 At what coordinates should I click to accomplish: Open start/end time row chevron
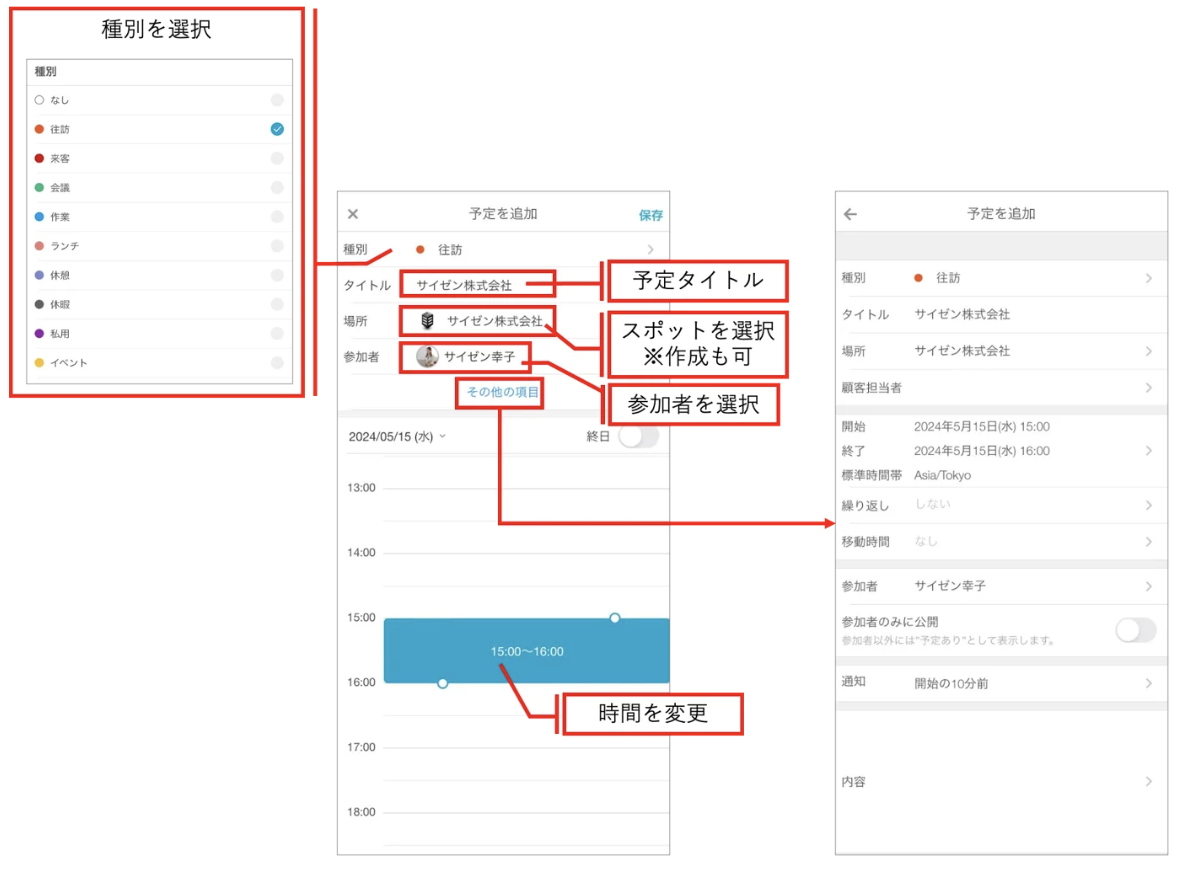tap(1149, 451)
